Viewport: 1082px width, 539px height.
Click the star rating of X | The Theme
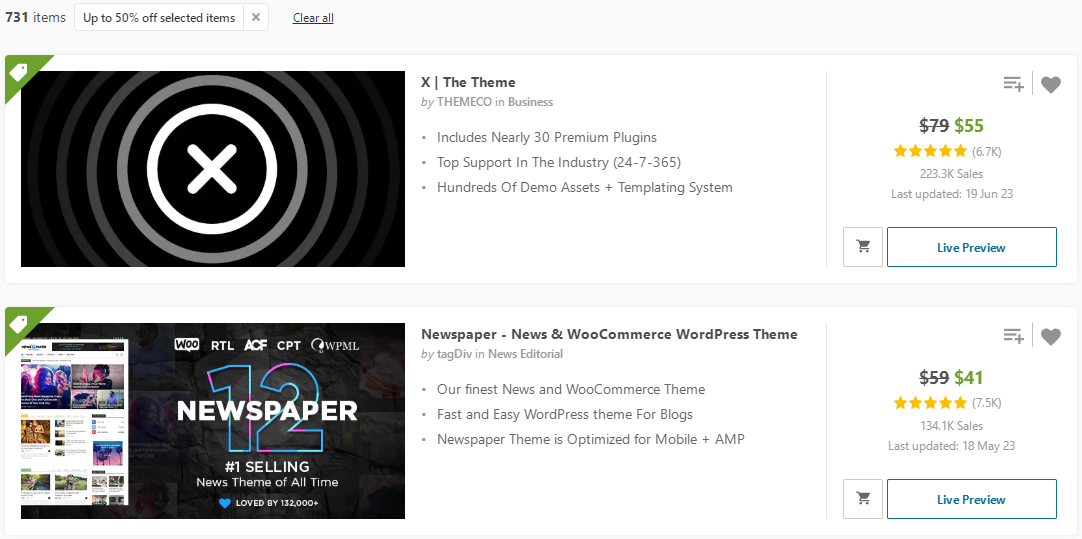tap(930, 151)
